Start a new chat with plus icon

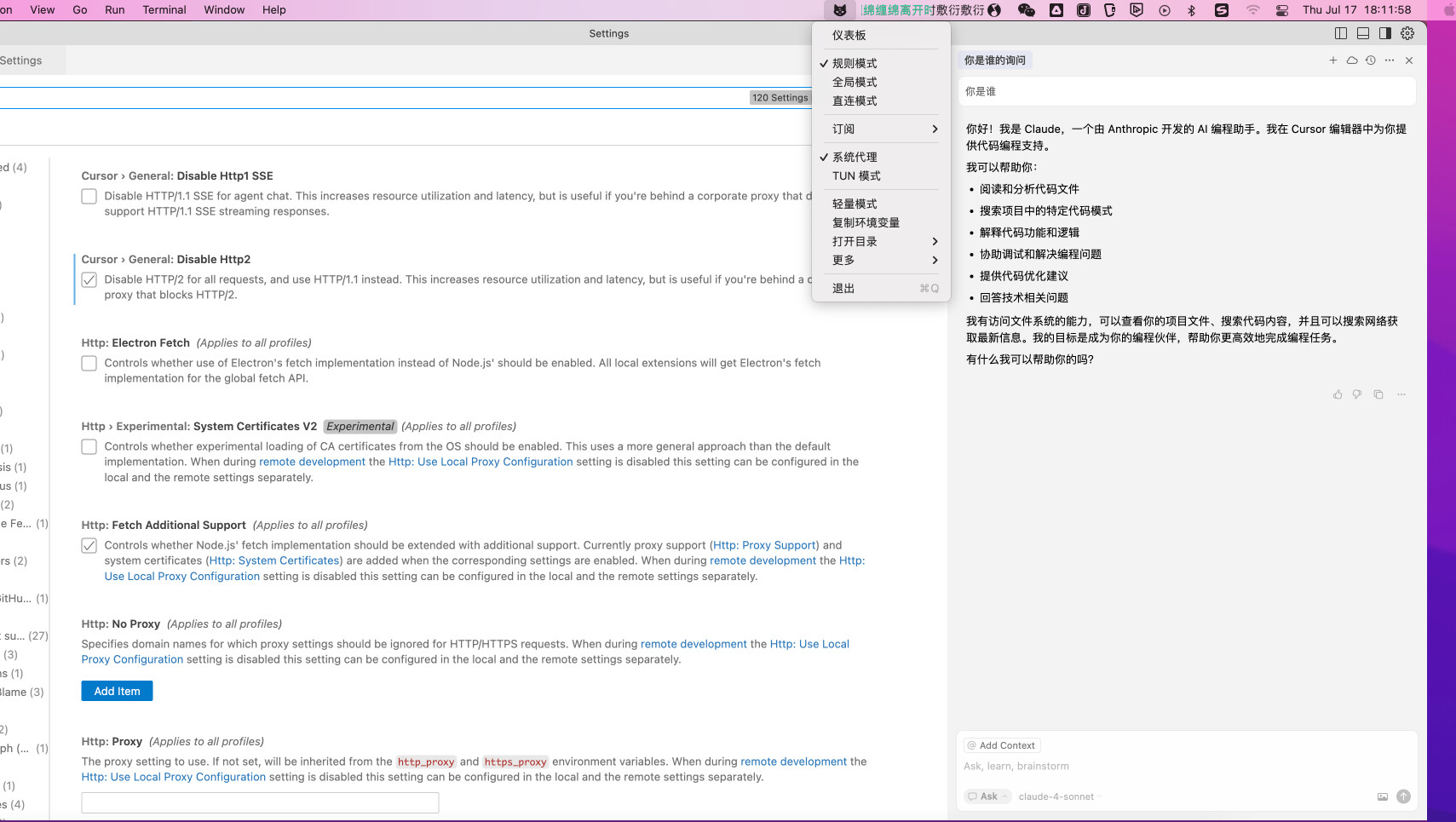(x=1332, y=60)
